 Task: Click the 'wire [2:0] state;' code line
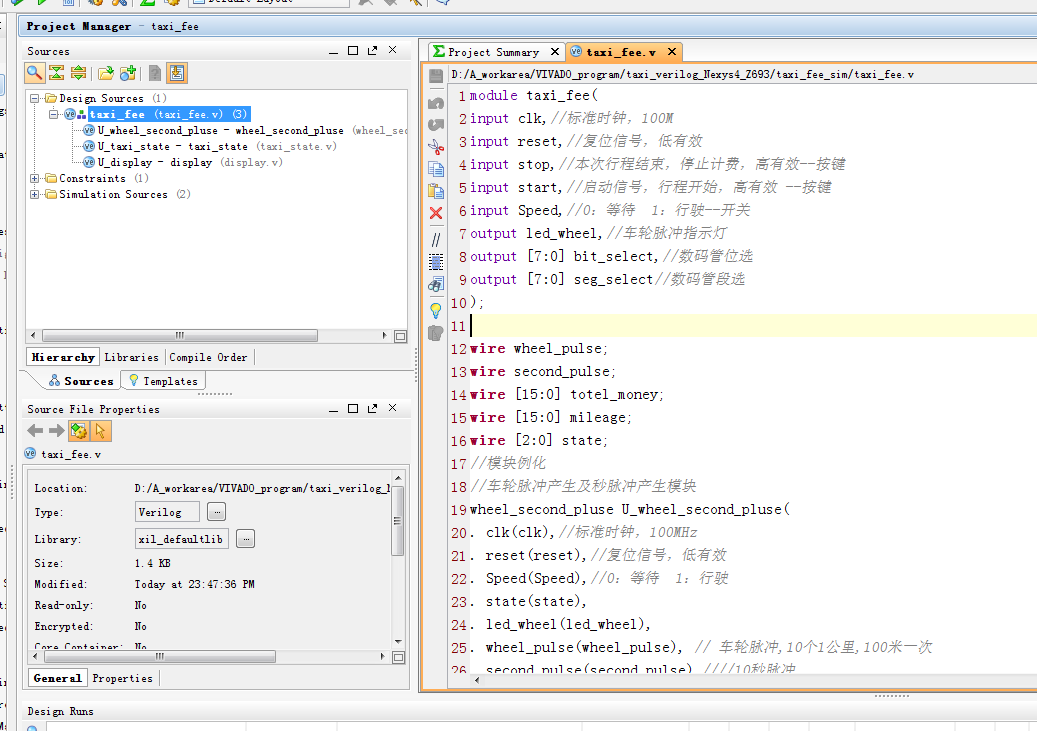538,441
